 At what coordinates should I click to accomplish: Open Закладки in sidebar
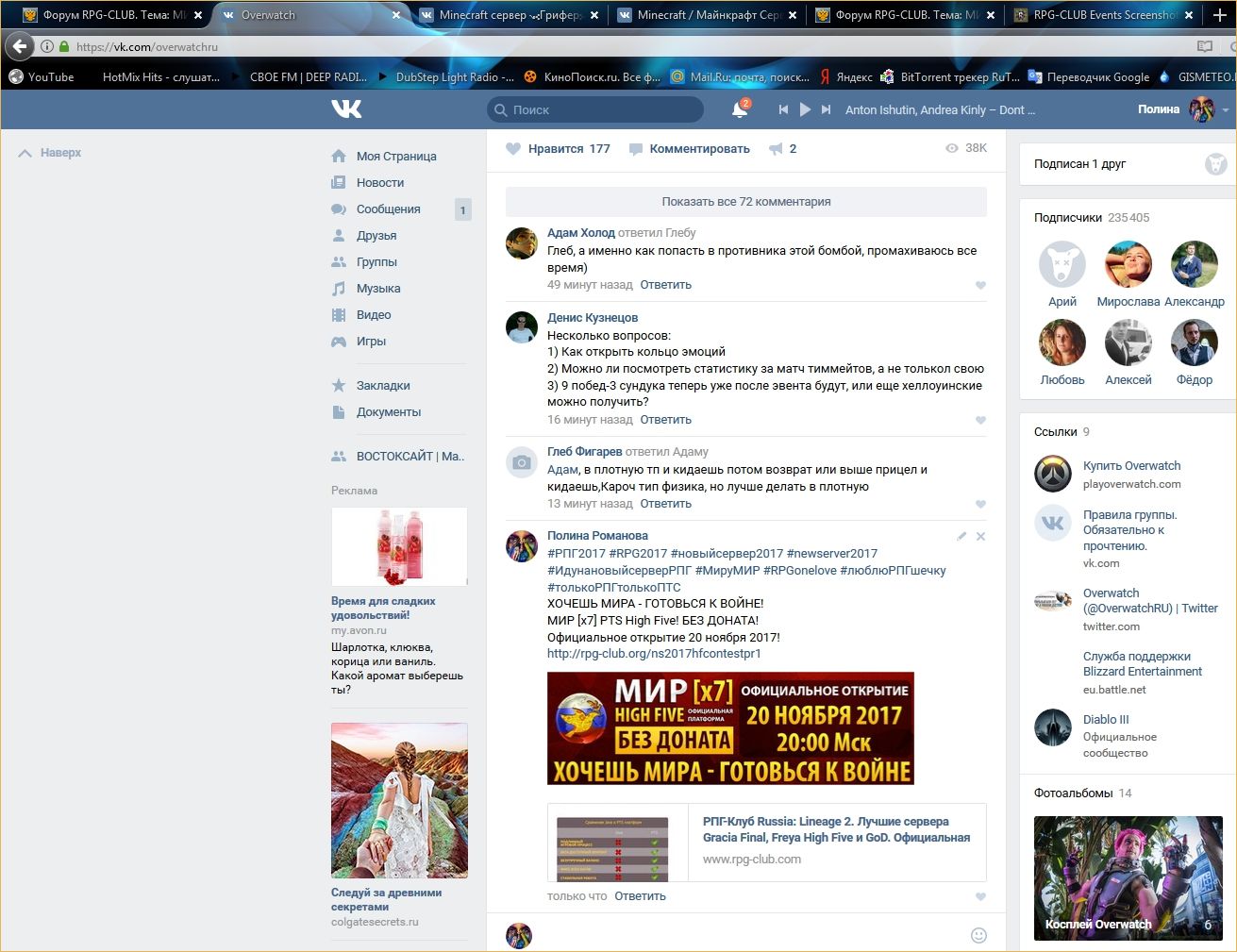pyautogui.click(x=383, y=386)
